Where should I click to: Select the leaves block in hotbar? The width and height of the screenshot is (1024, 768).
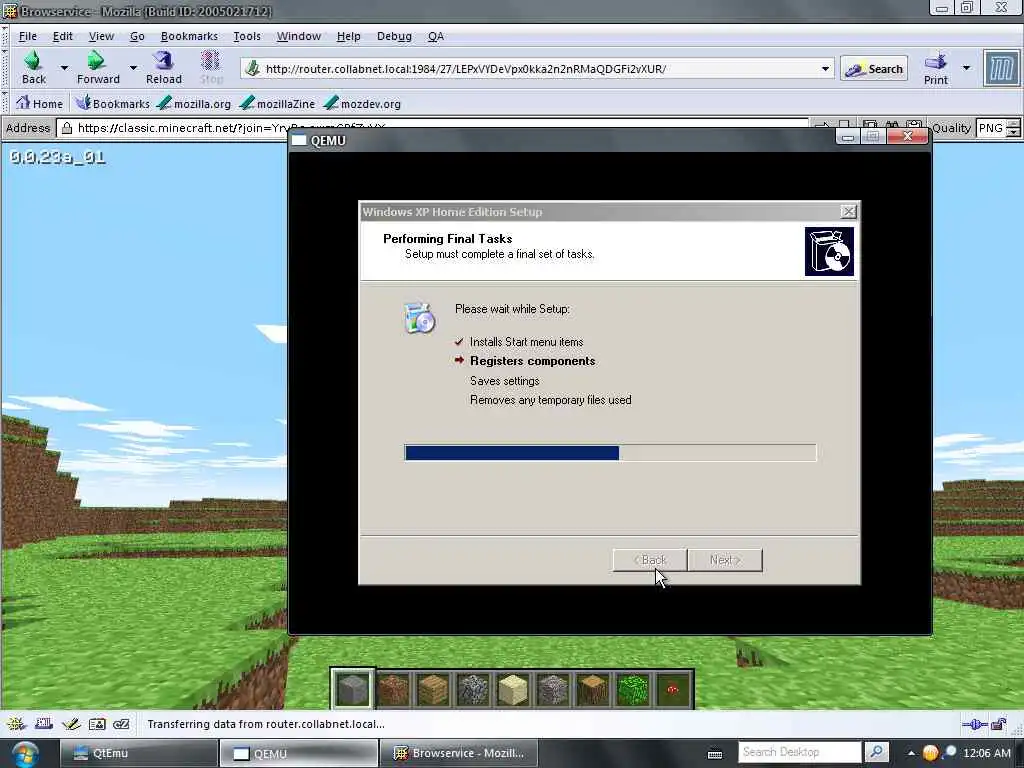click(633, 689)
